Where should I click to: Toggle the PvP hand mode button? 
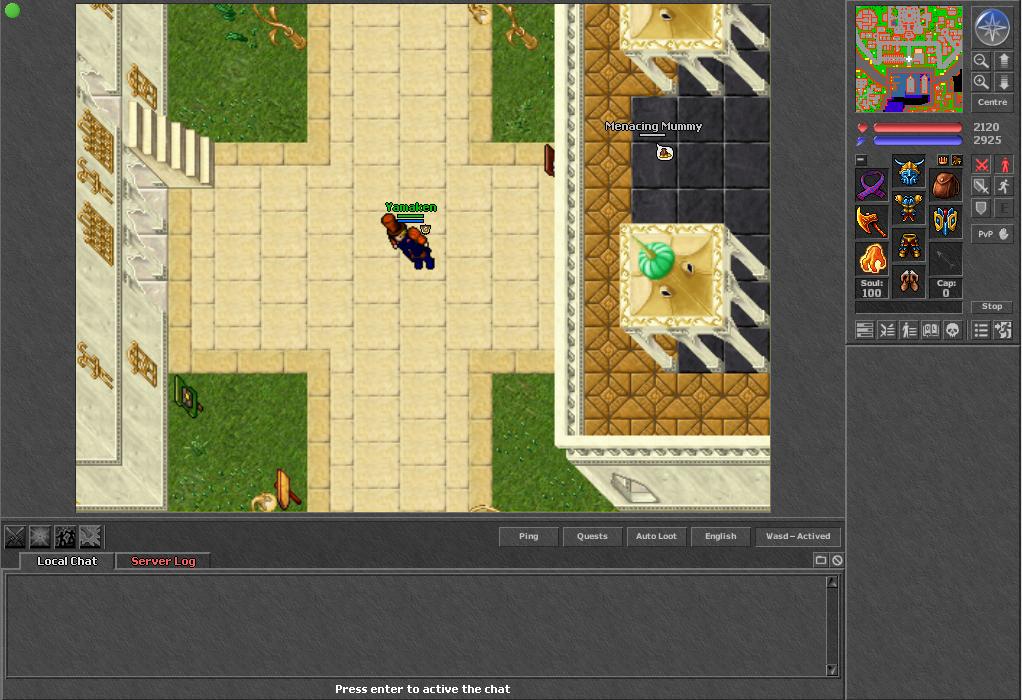[993, 234]
